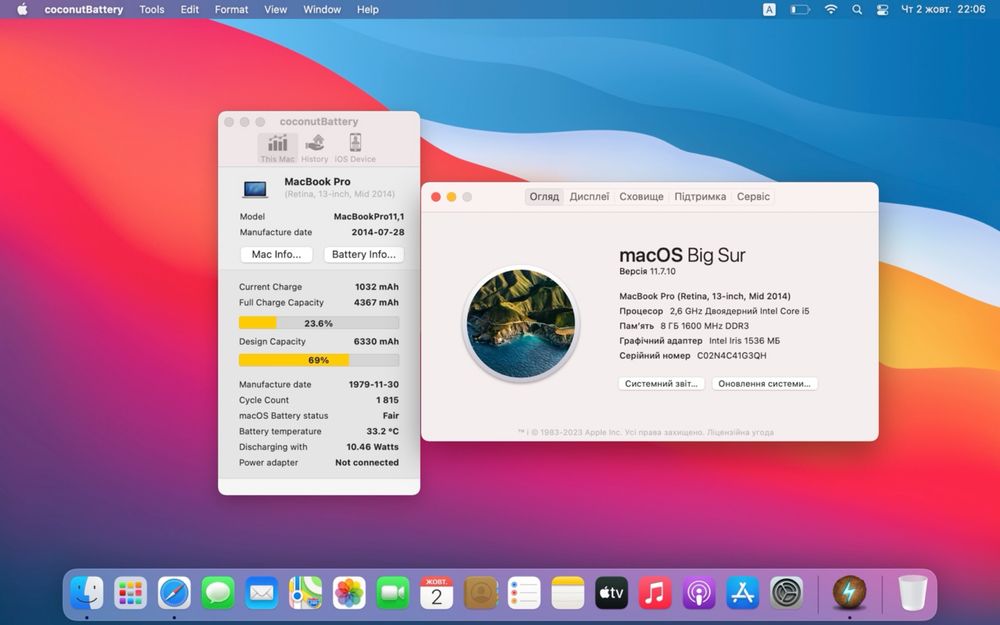This screenshot has height=625, width=1000.
Task: Select History tab in coconutBattery
Action: coord(314,149)
